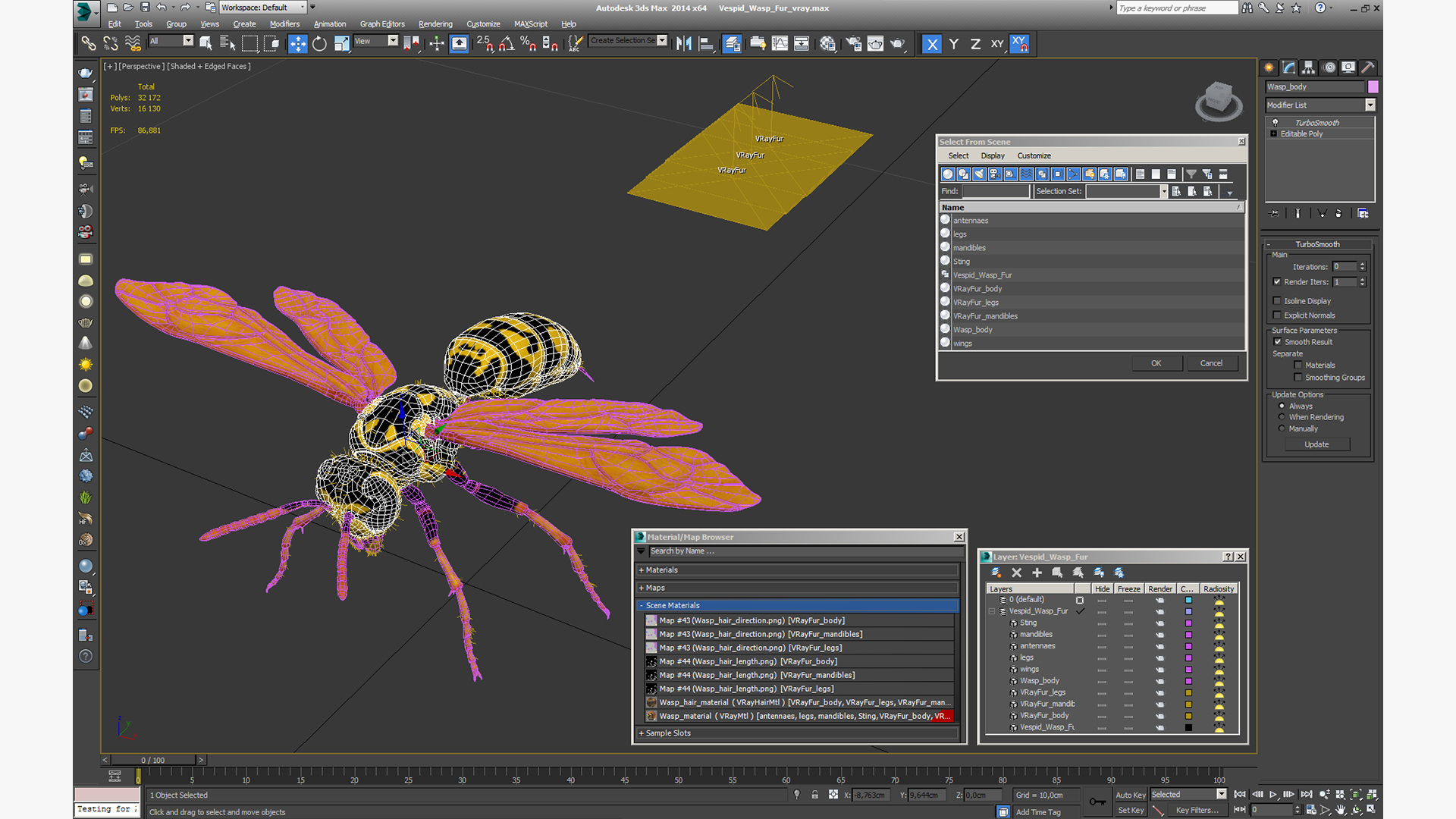Click the Mirror tool icon
Viewport: 1456px width, 819px height.
pyautogui.click(x=683, y=44)
